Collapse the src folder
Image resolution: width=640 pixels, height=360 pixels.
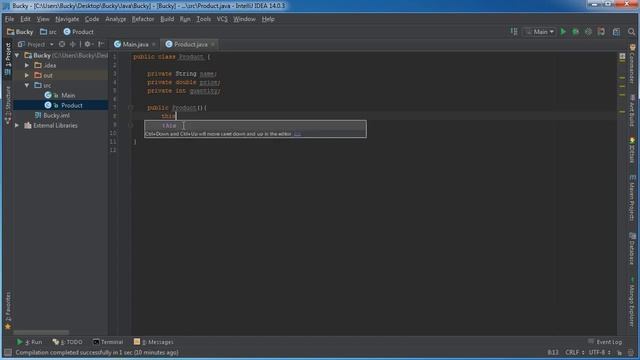point(27,85)
